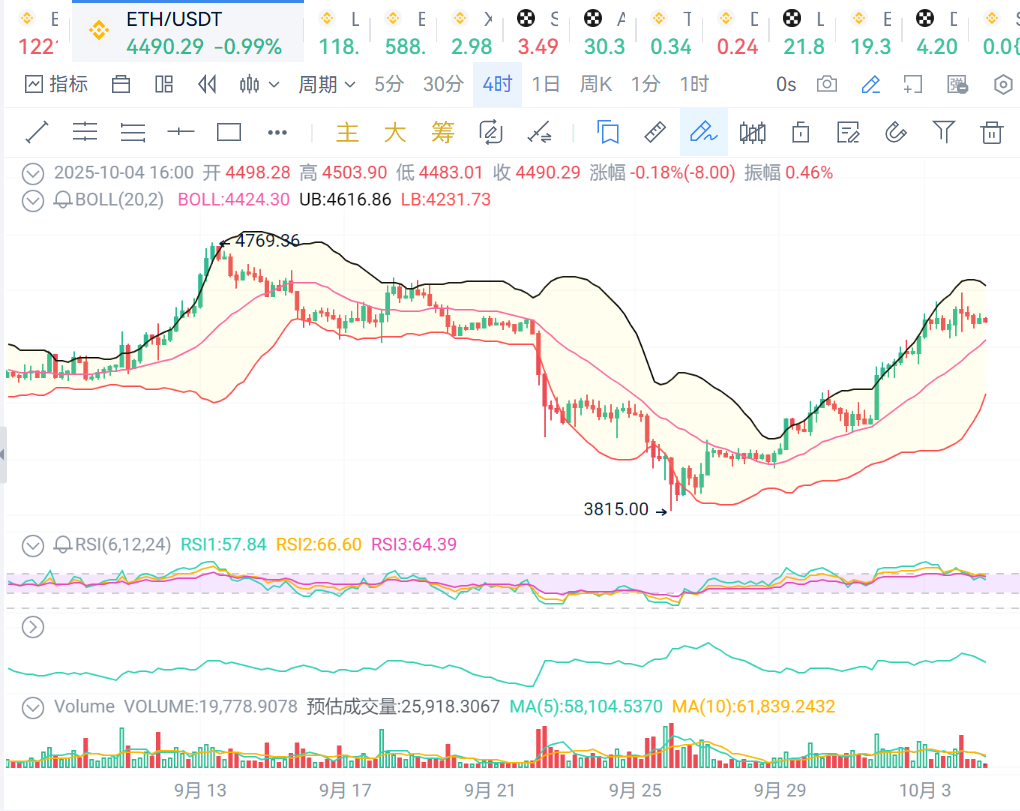Open the ticker showing 21.8
The image size is (1020, 811).
[803, 32]
